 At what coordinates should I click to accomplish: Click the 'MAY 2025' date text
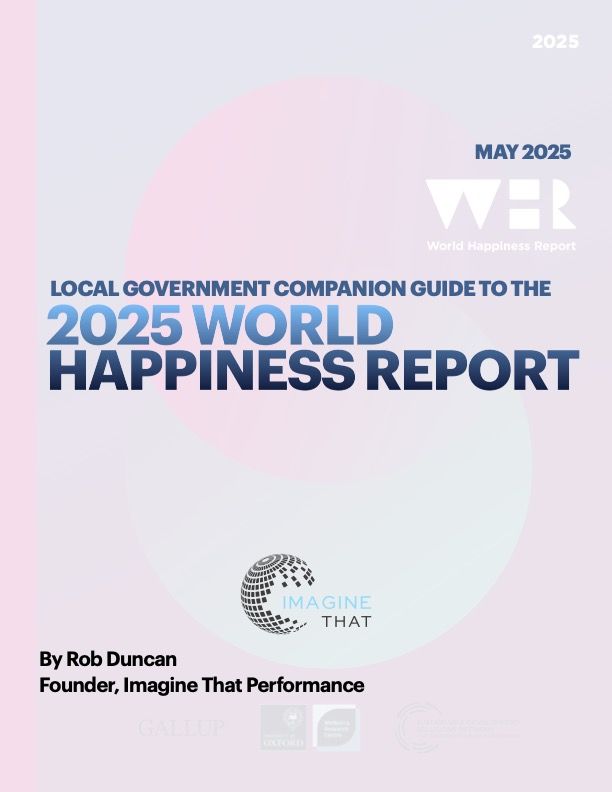[523, 152]
